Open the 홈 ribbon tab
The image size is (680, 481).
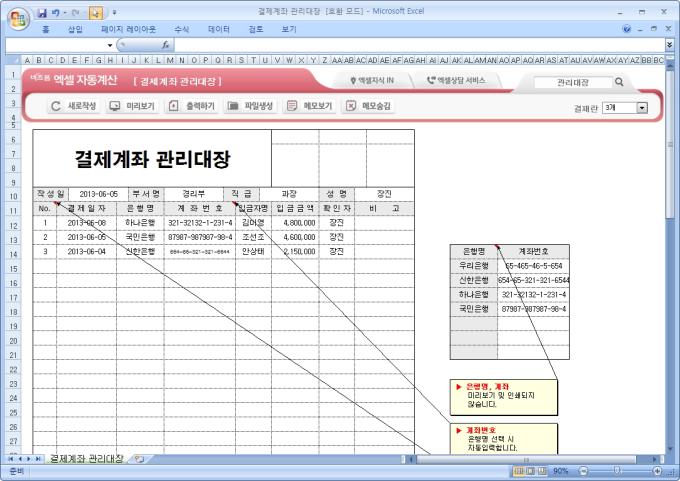point(46,29)
